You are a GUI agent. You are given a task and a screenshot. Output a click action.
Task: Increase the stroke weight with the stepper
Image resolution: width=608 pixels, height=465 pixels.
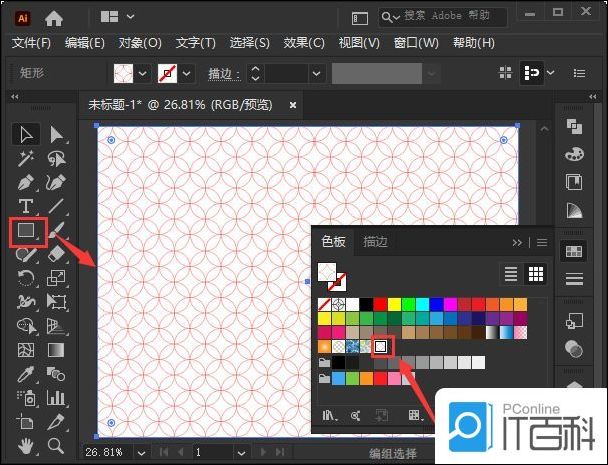point(255,69)
